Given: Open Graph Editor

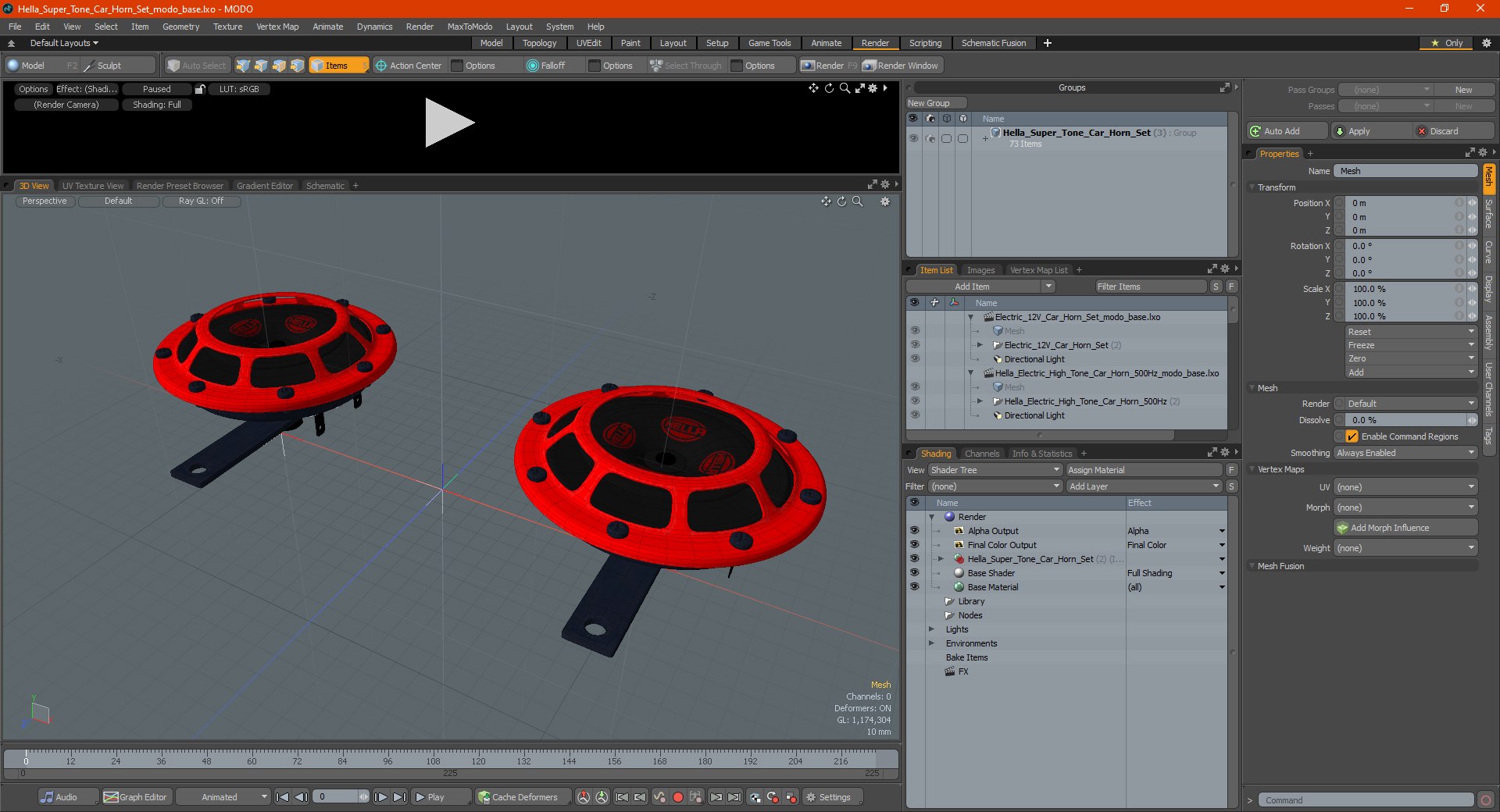Looking at the screenshot, I should (x=135, y=797).
